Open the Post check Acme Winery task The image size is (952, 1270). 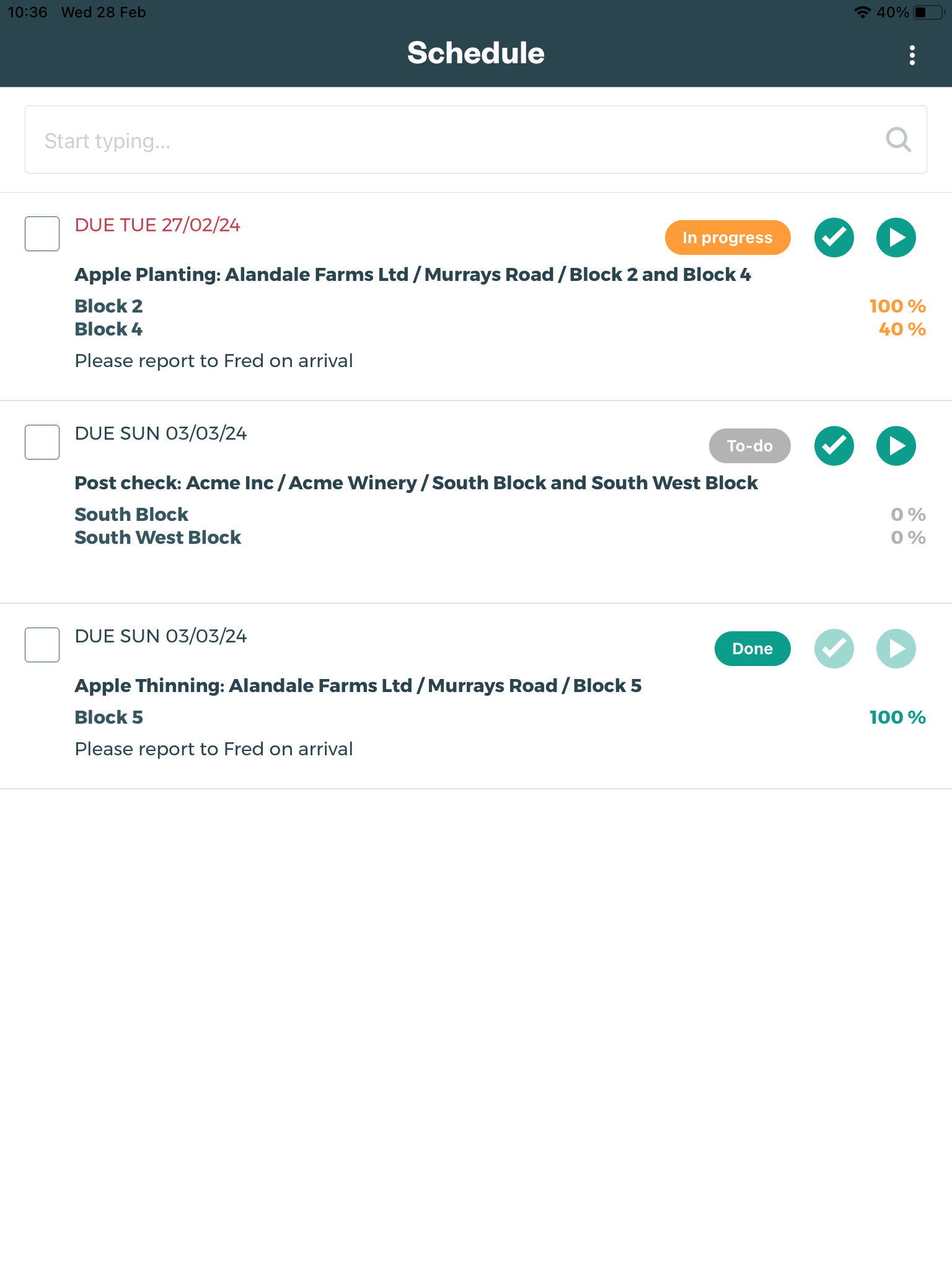[x=416, y=483]
